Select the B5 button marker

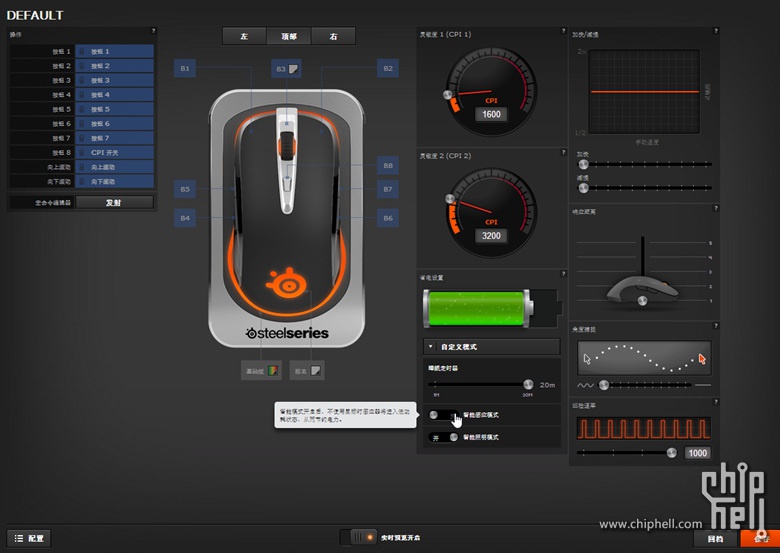(x=185, y=189)
